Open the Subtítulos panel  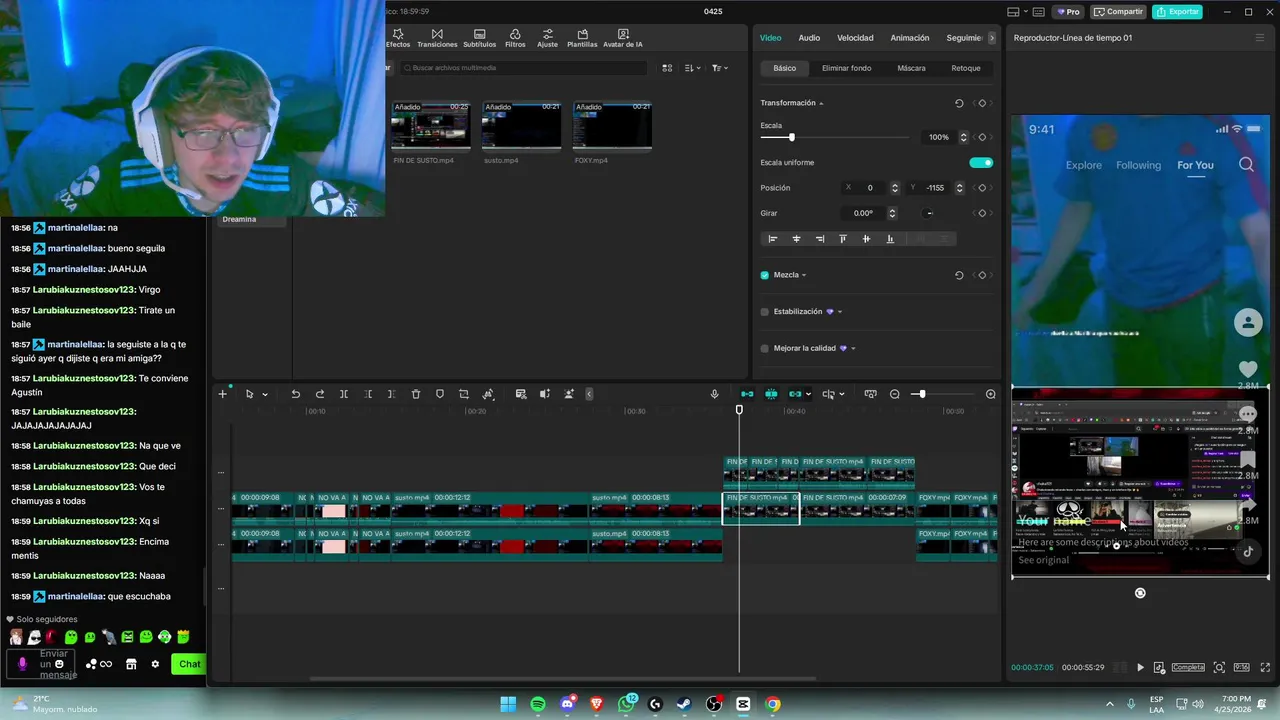click(x=480, y=38)
